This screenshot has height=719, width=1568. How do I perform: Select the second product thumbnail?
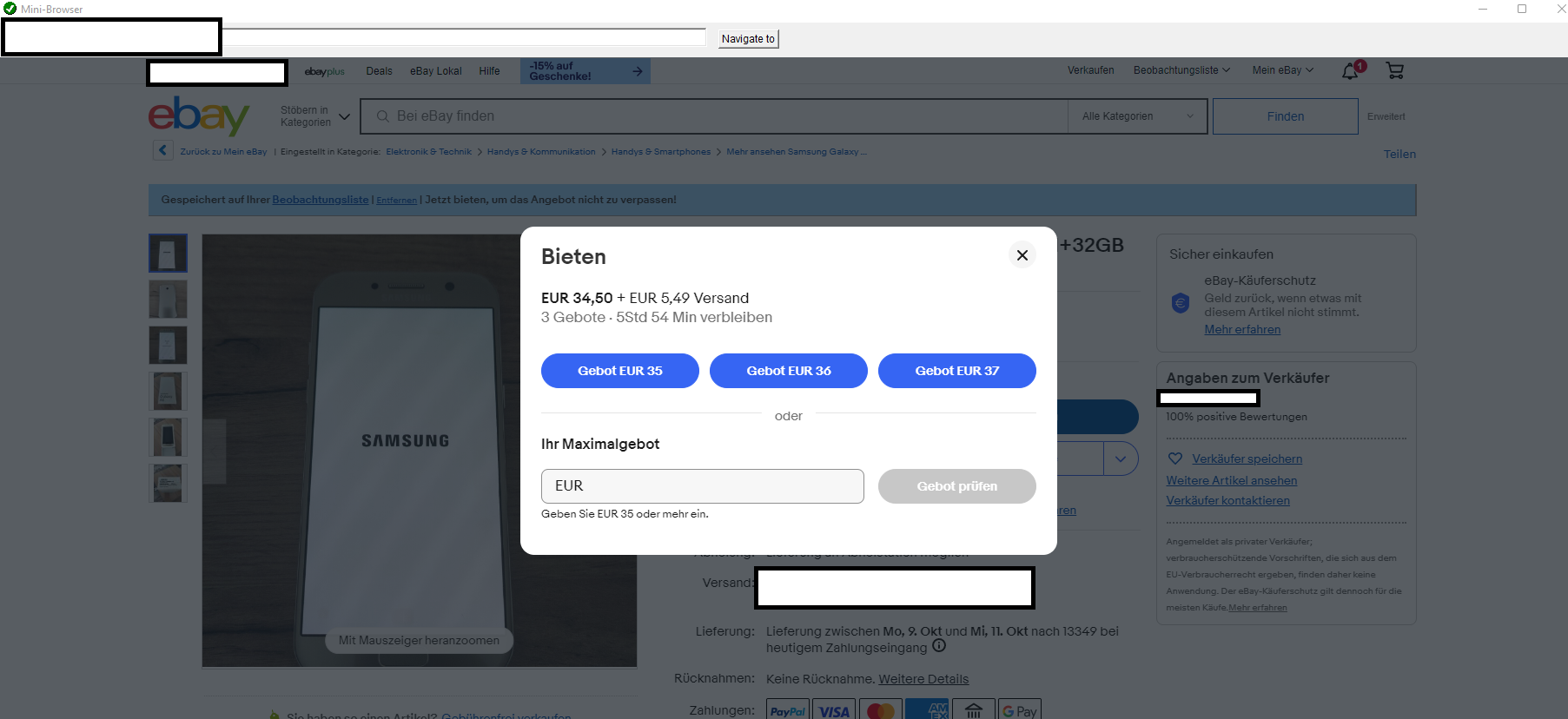tap(168, 300)
